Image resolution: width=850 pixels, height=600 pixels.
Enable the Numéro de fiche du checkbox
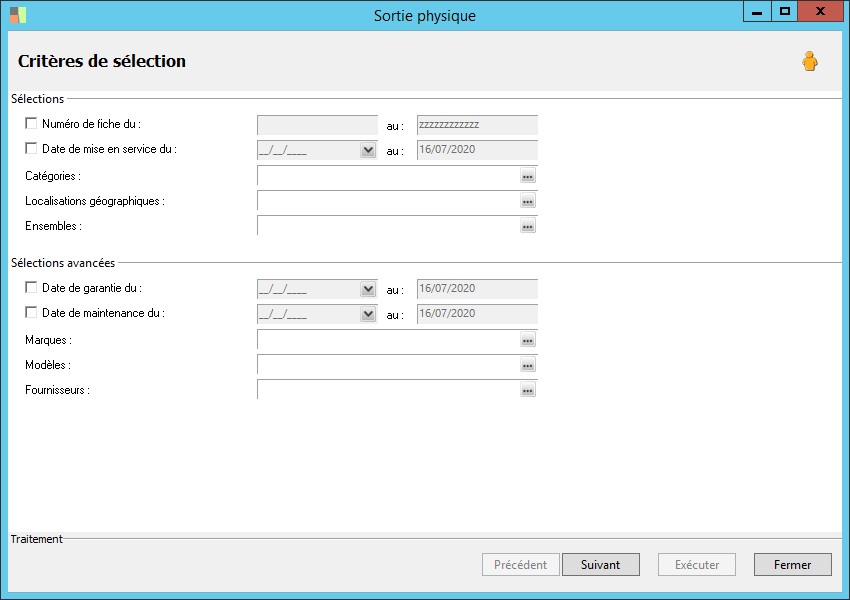click(31, 124)
